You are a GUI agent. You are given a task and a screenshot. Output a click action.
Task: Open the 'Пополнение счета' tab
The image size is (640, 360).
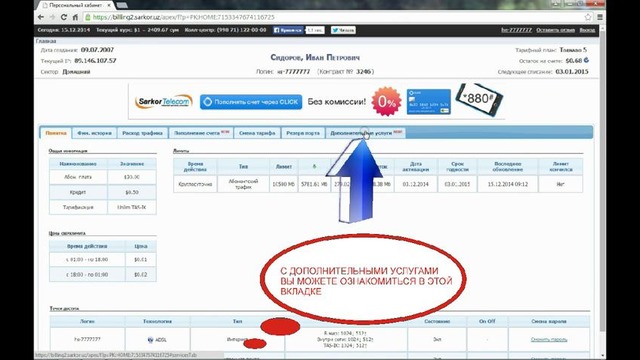point(201,133)
